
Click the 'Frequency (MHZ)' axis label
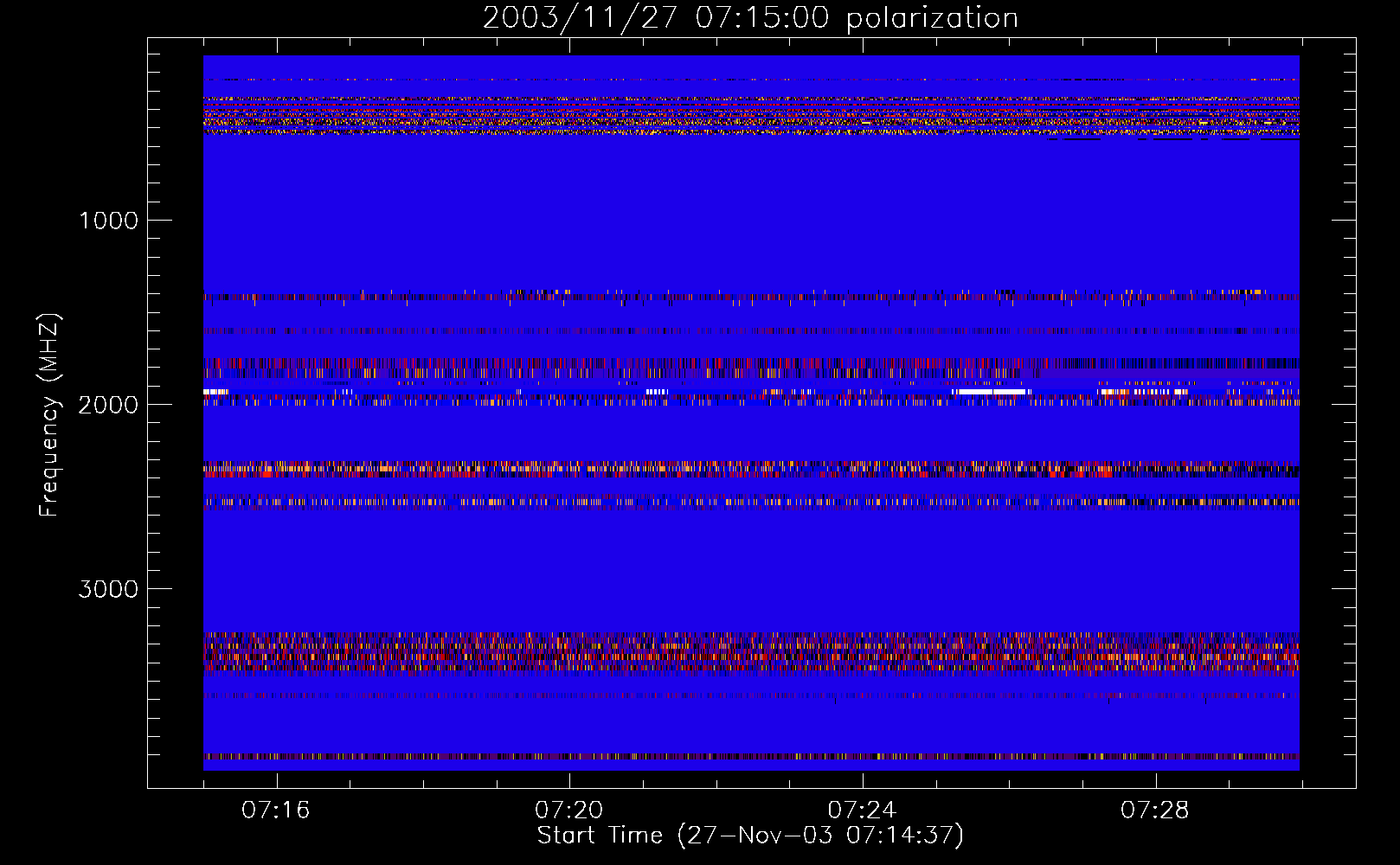point(48,415)
